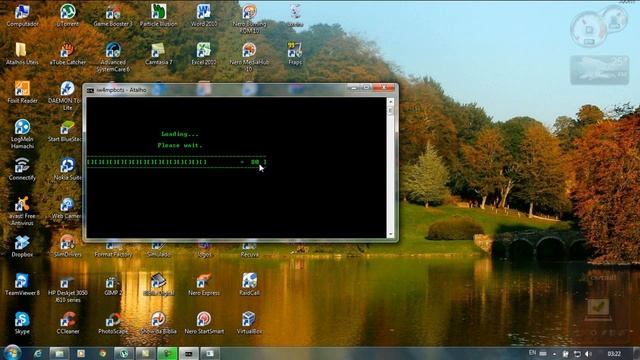This screenshot has width=640, height=360.
Task: Switch to the command prompt taskbar button
Action: tap(189, 353)
